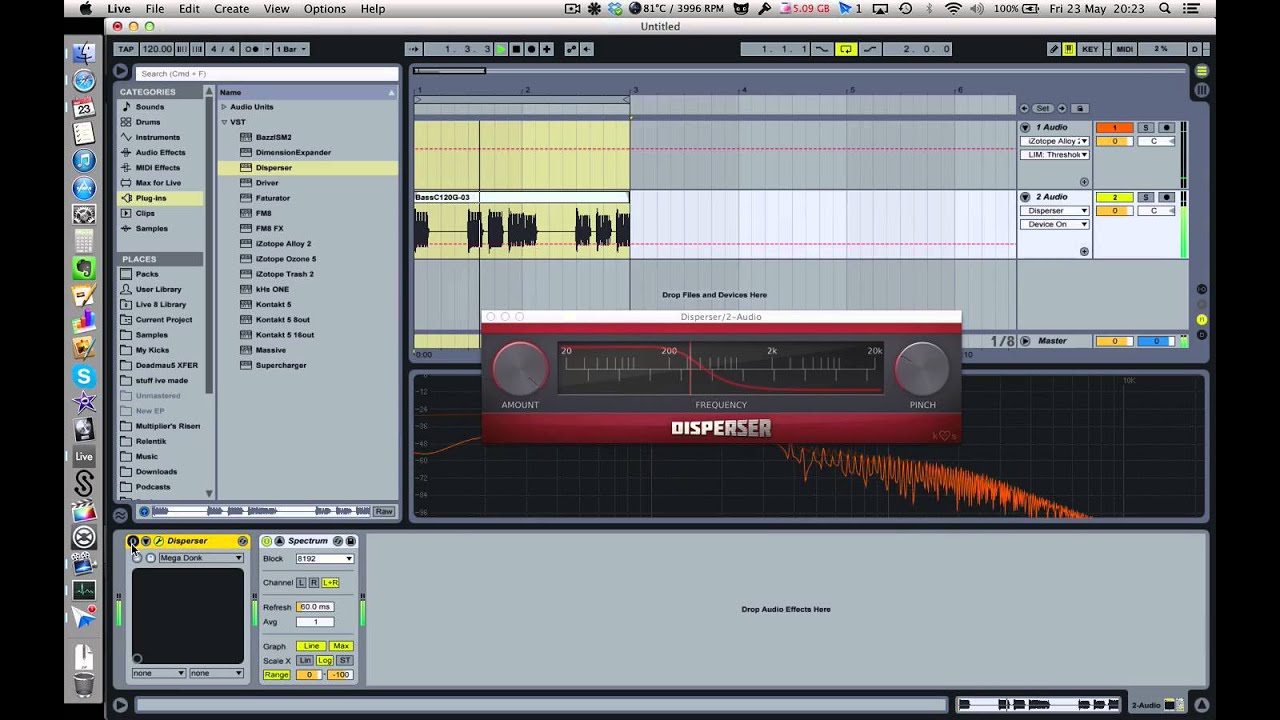Select Samples category in browser
Screen dimensions: 1280x720
click(x=152, y=228)
